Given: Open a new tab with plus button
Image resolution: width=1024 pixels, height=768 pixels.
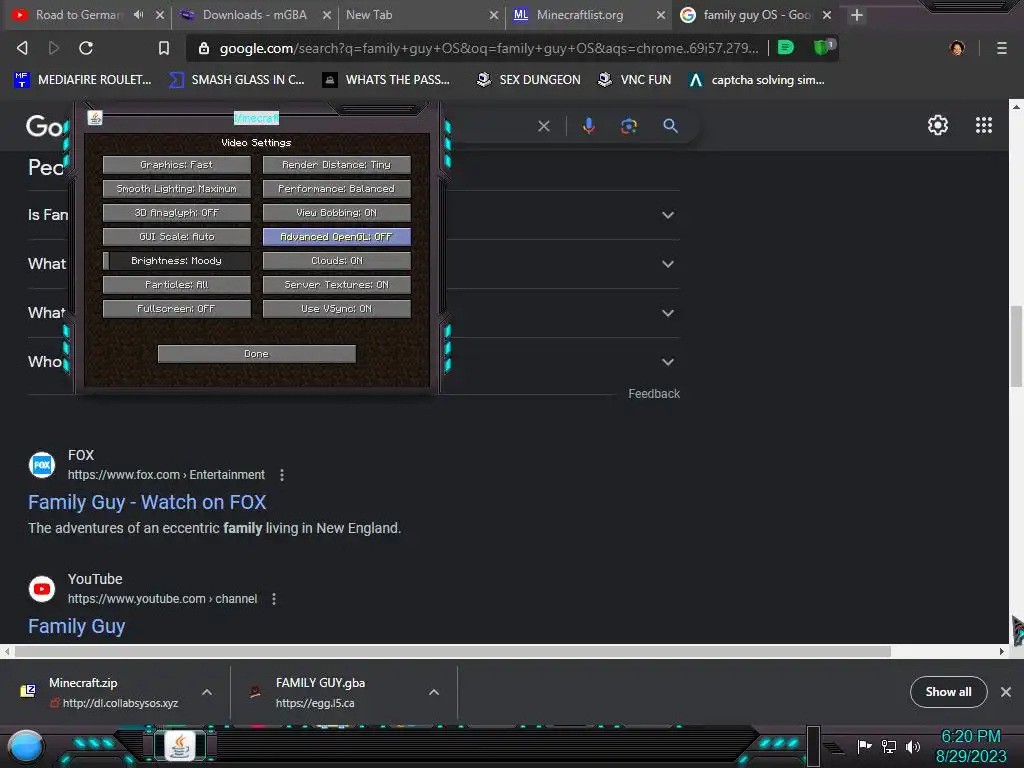Looking at the screenshot, I should (857, 15).
